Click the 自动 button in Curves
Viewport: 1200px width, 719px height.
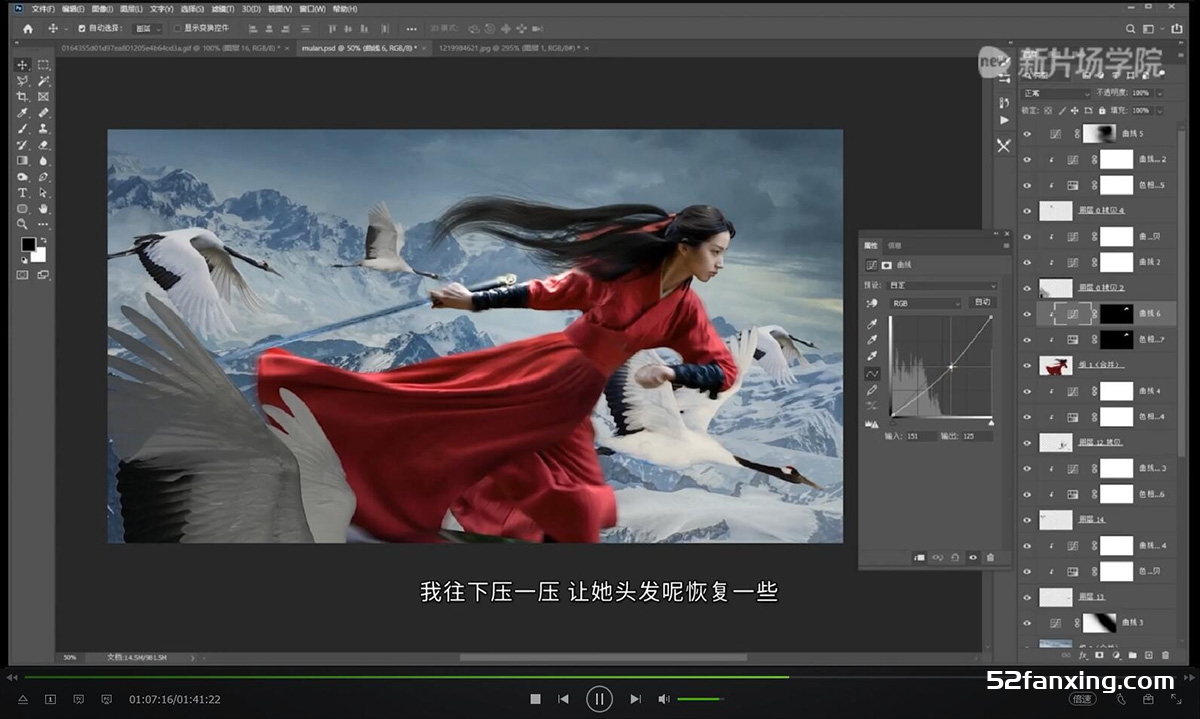982,303
